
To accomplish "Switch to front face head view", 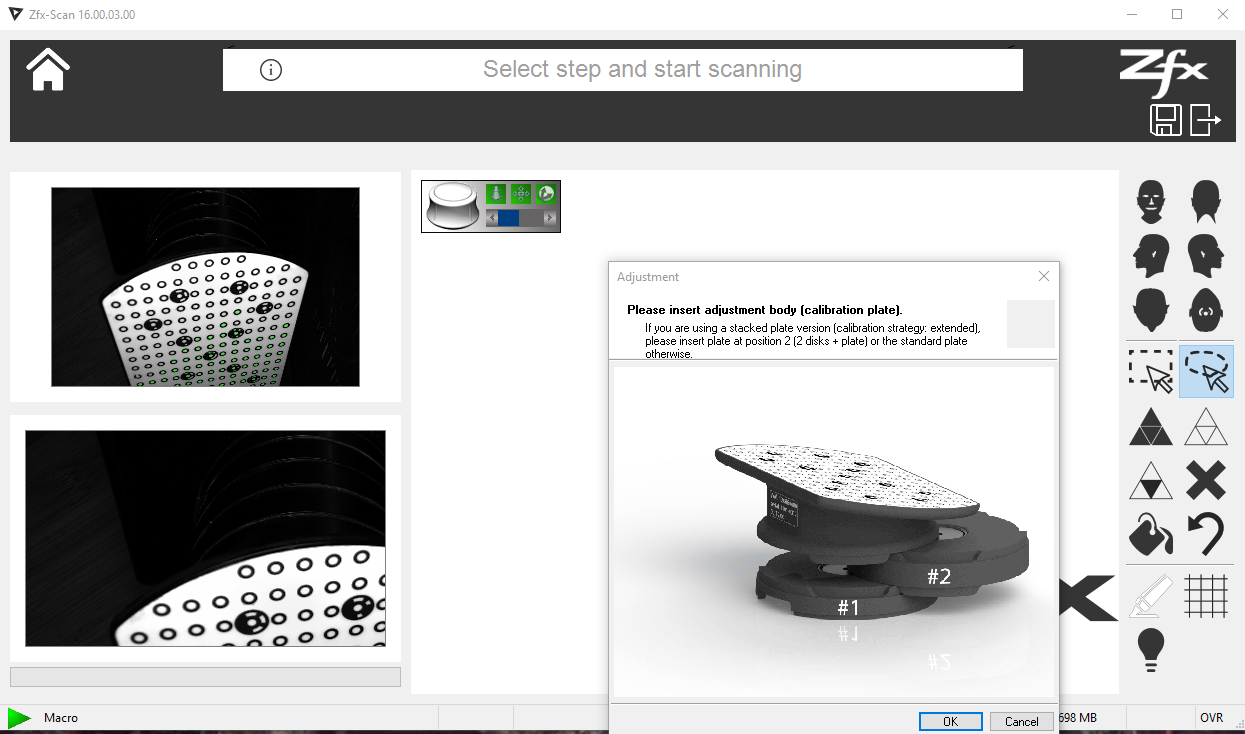I will coord(1151,202).
